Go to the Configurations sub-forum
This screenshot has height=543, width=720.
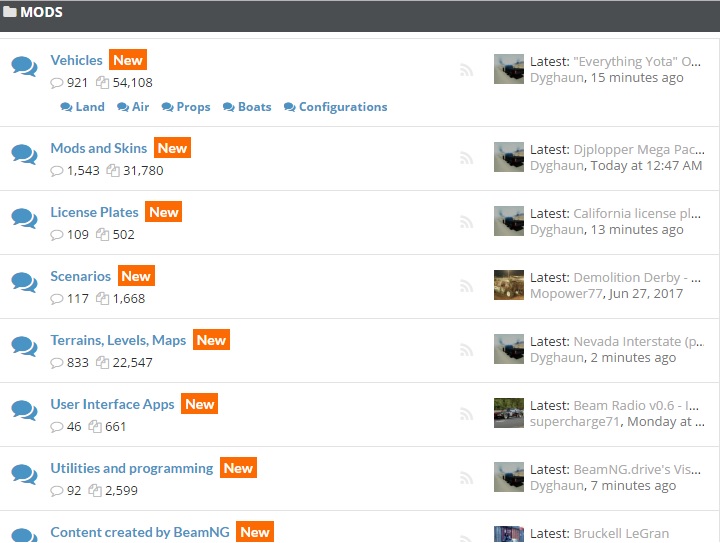[x=336, y=107]
